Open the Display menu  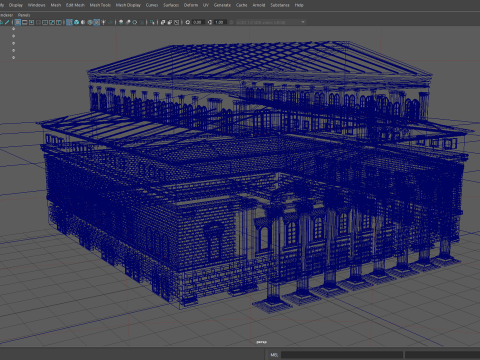[x=16, y=5]
